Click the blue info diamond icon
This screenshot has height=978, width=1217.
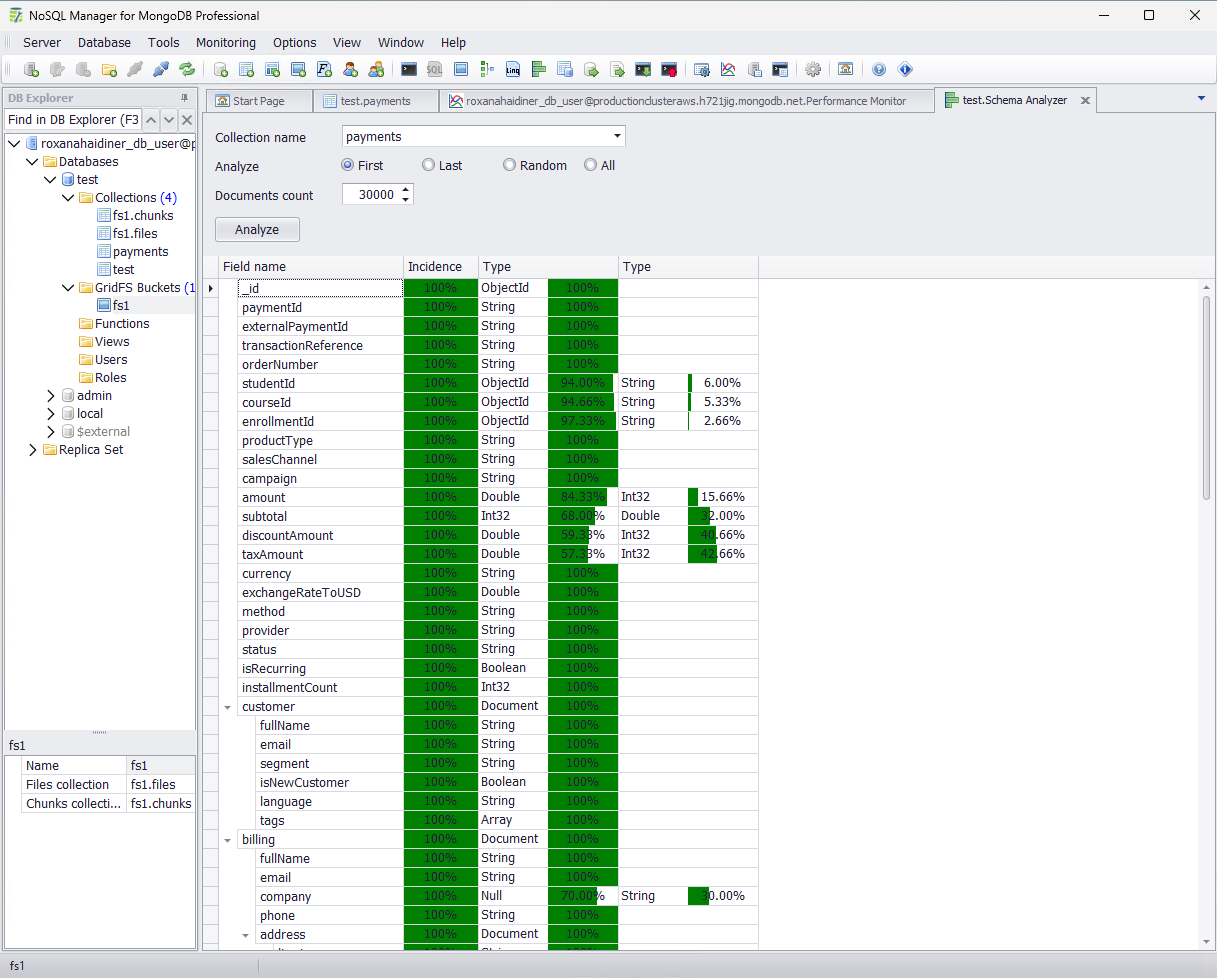[x=905, y=69]
